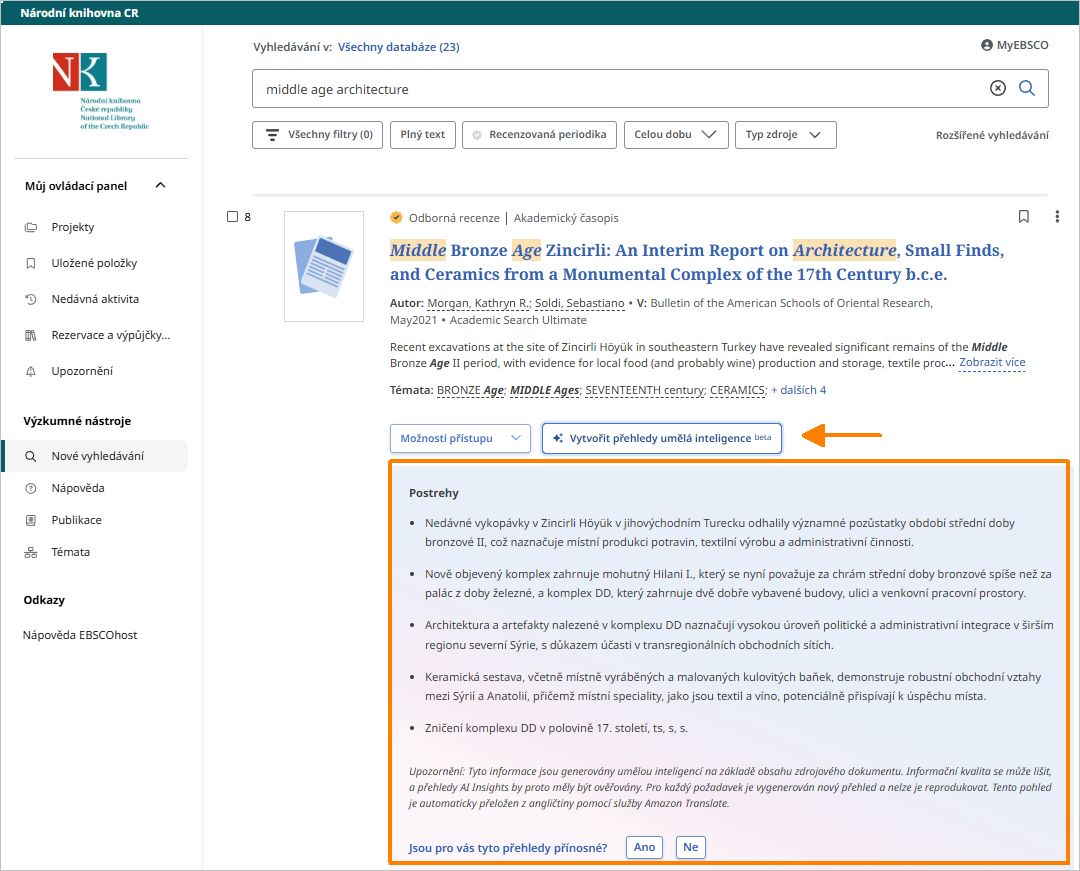Expand the Možnosti přístupu dropdown

click(460, 439)
